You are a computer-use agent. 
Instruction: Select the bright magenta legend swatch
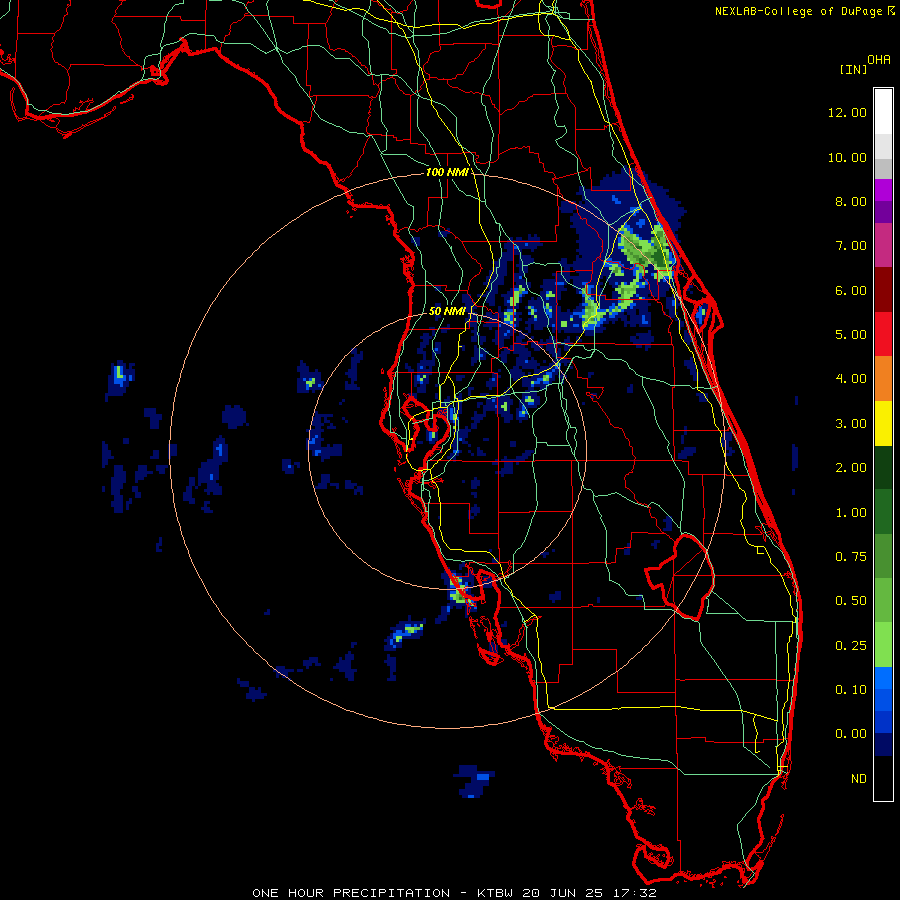883,190
